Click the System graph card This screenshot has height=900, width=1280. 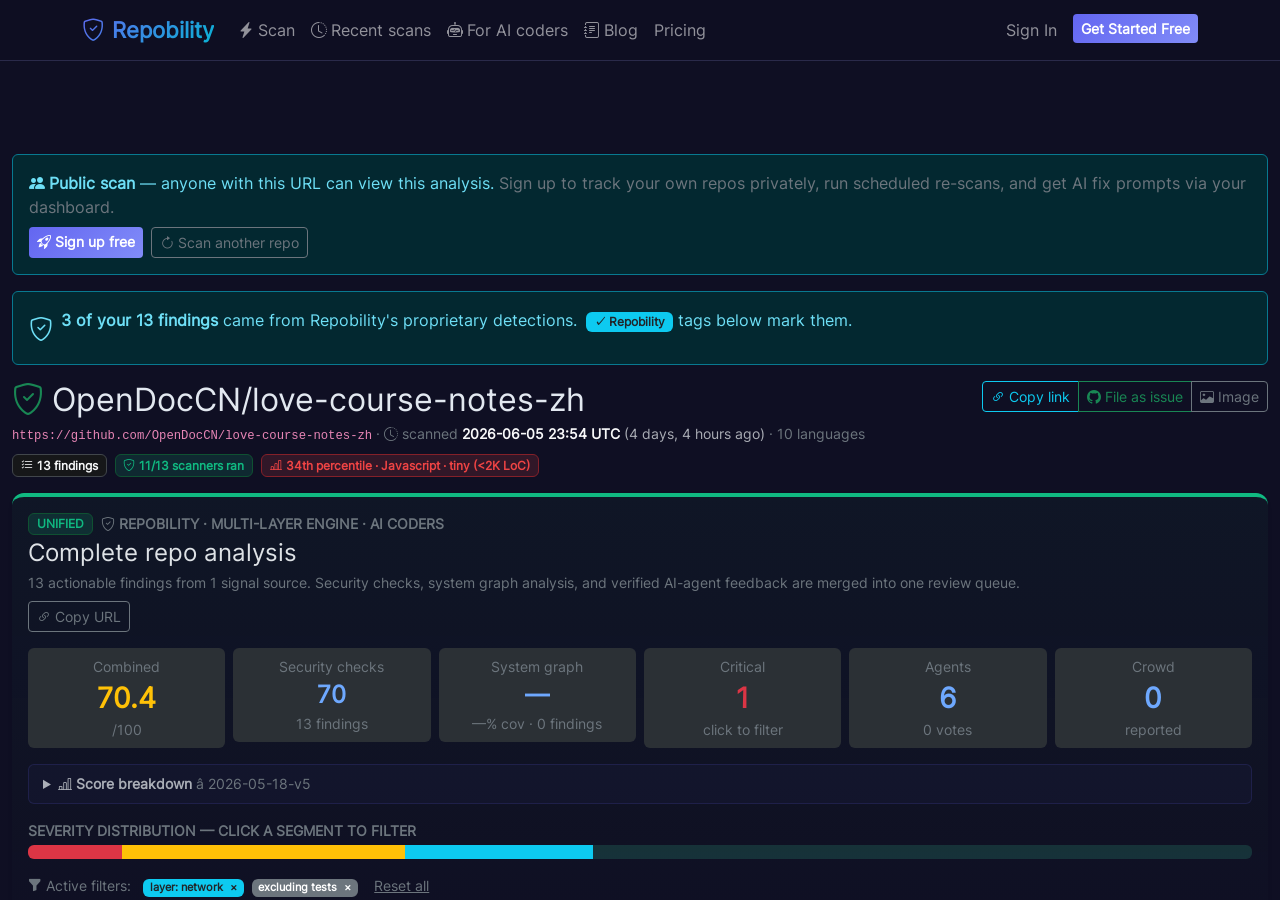[x=537, y=695]
